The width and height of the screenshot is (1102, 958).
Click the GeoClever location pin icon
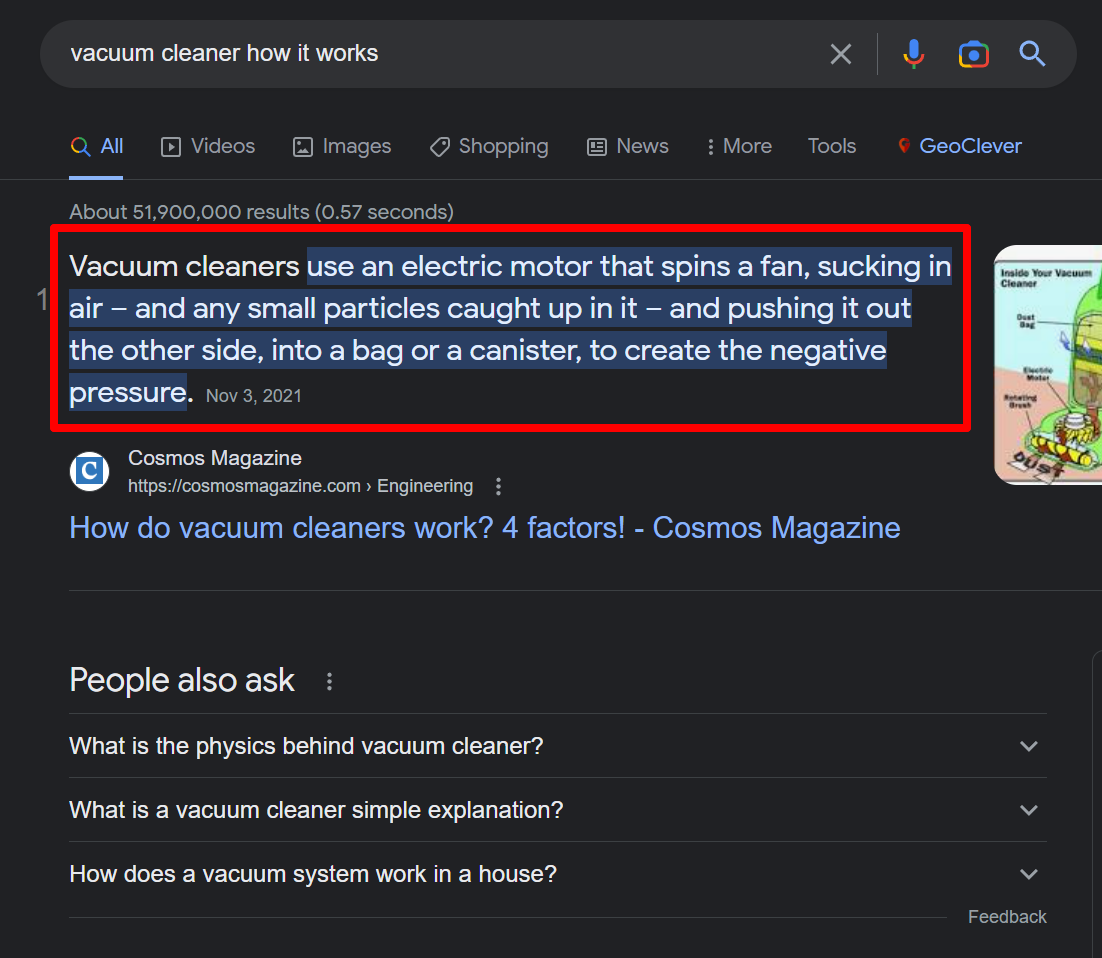click(904, 146)
